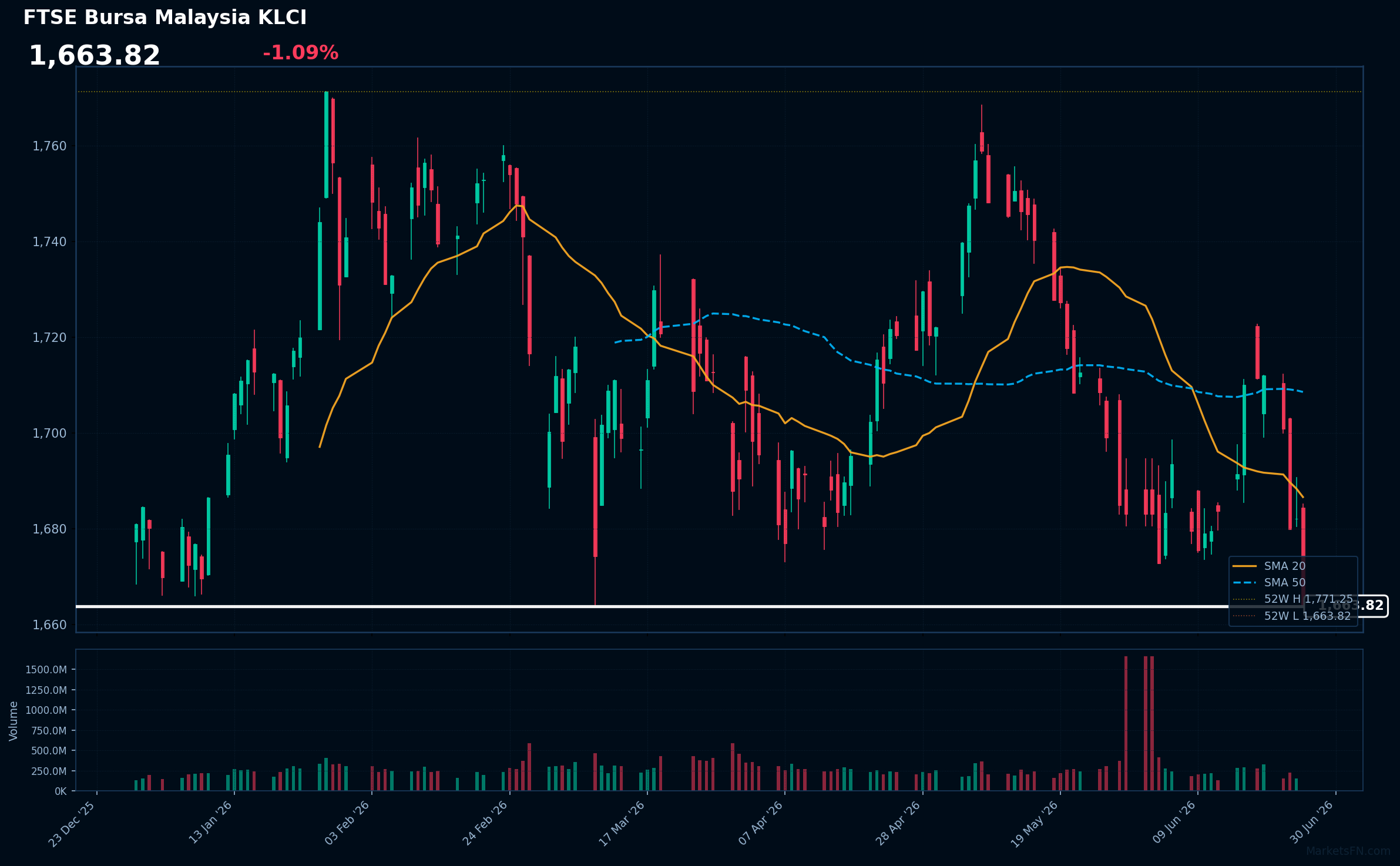The width and height of the screenshot is (1400, 866).
Task: Click the "24 Feb '26" date label
Action: point(486,823)
